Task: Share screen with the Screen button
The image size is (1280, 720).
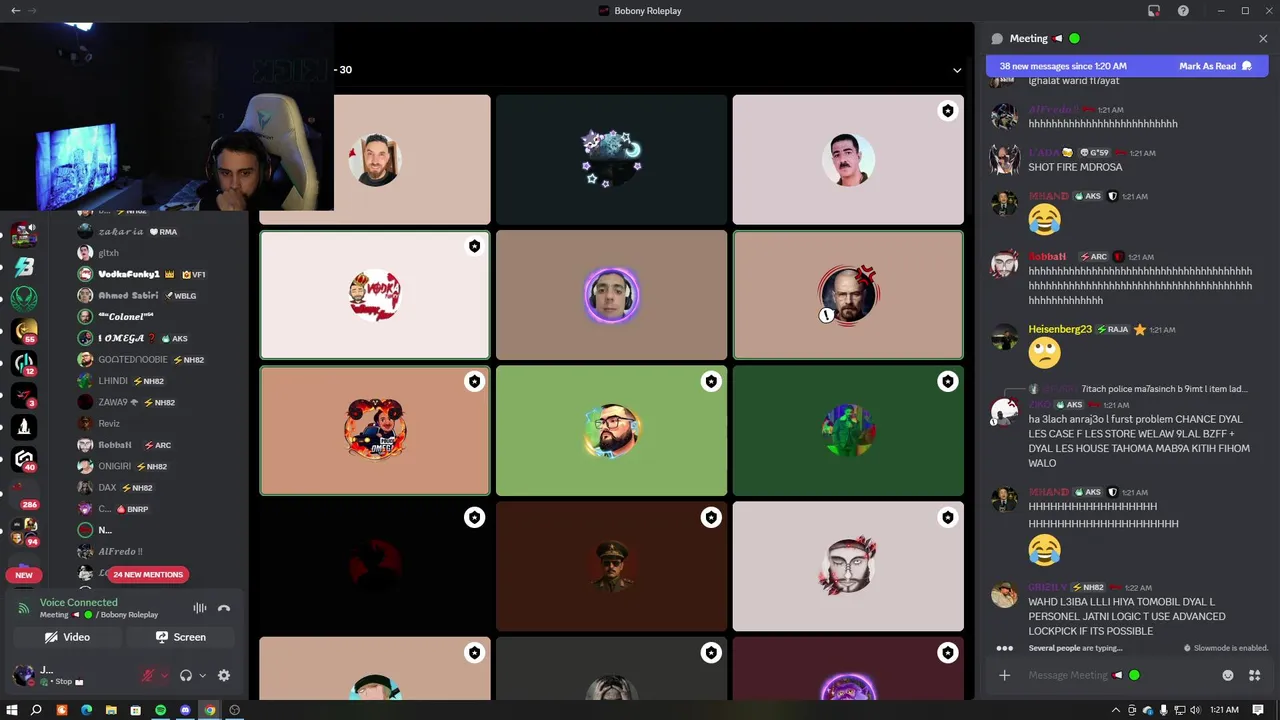Action: pyautogui.click(x=181, y=637)
